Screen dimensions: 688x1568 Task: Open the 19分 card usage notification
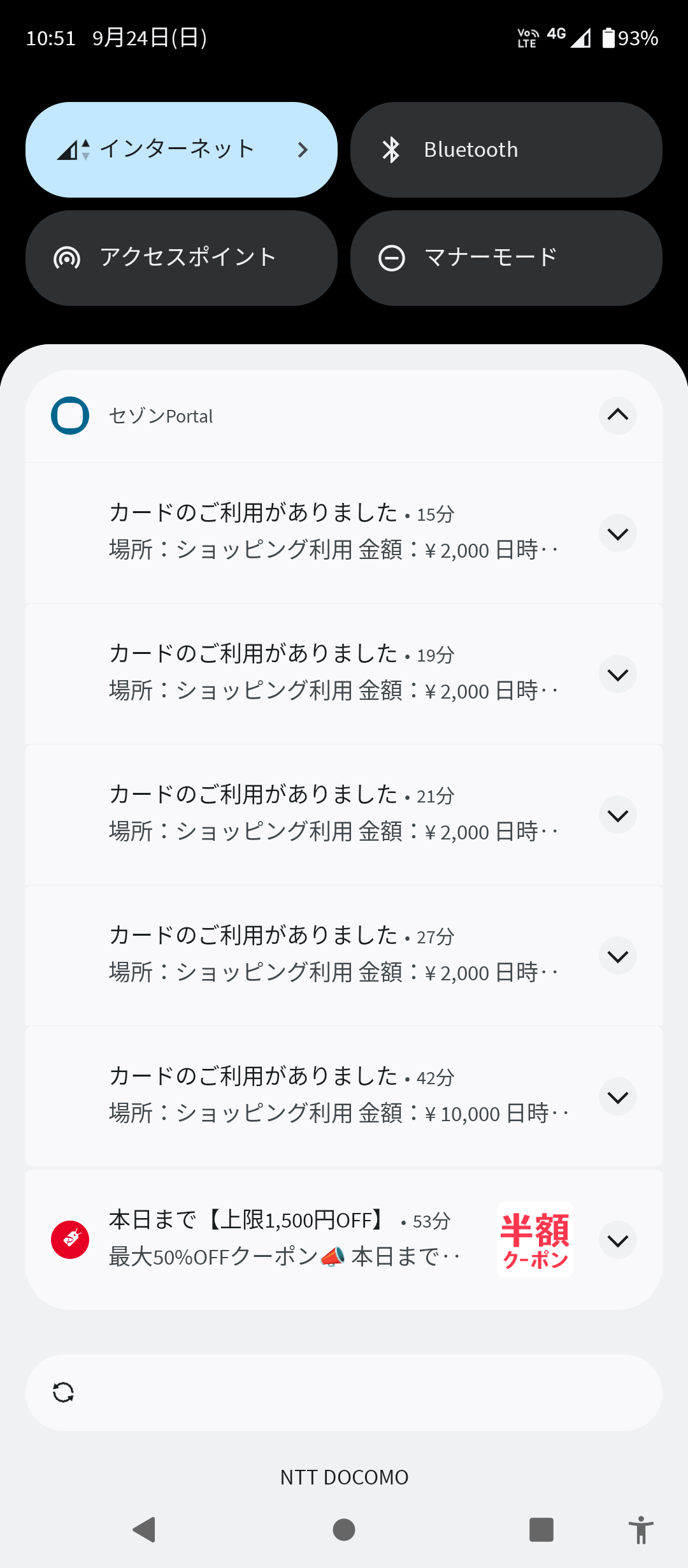coord(331,673)
